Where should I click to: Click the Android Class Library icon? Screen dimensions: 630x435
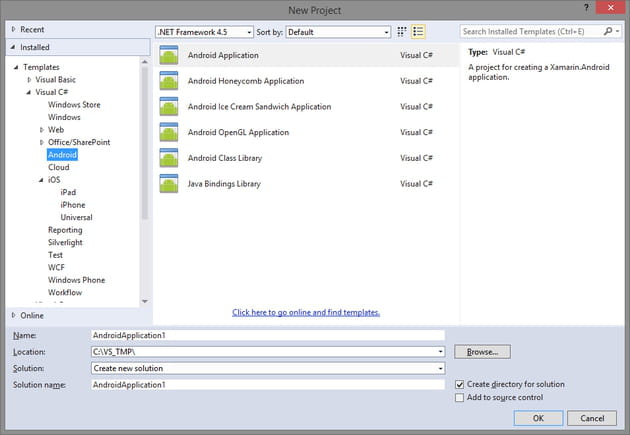point(169,158)
